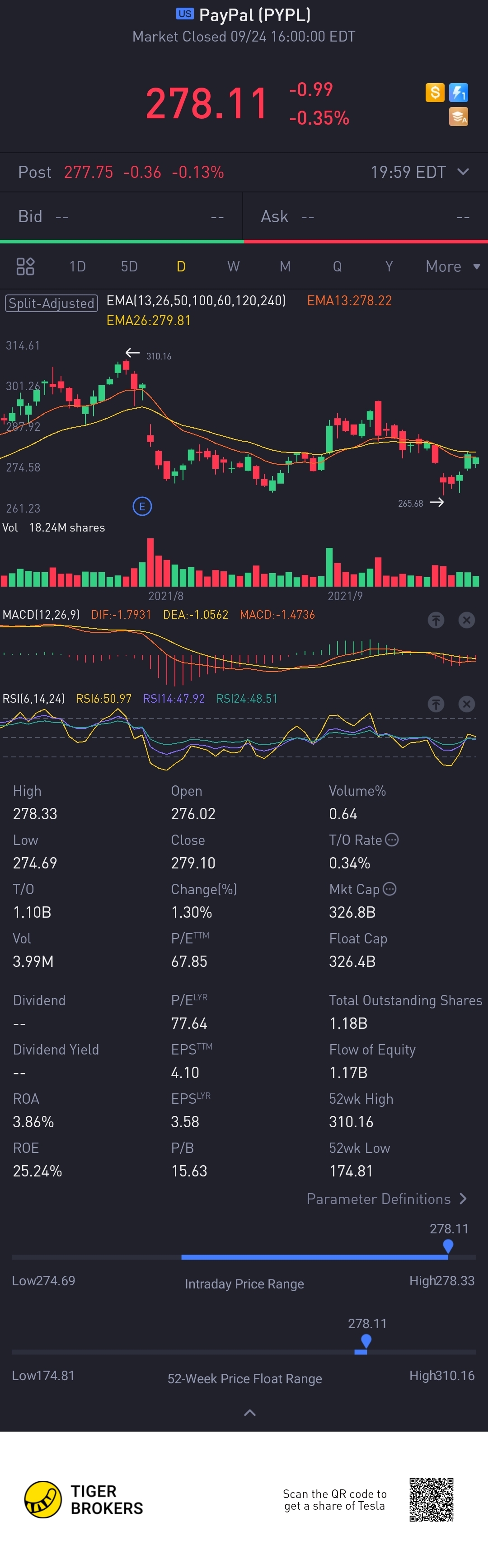Screen dimensions: 488x1568
Task: Switch to the 1D chart tab
Action: (x=77, y=266)
